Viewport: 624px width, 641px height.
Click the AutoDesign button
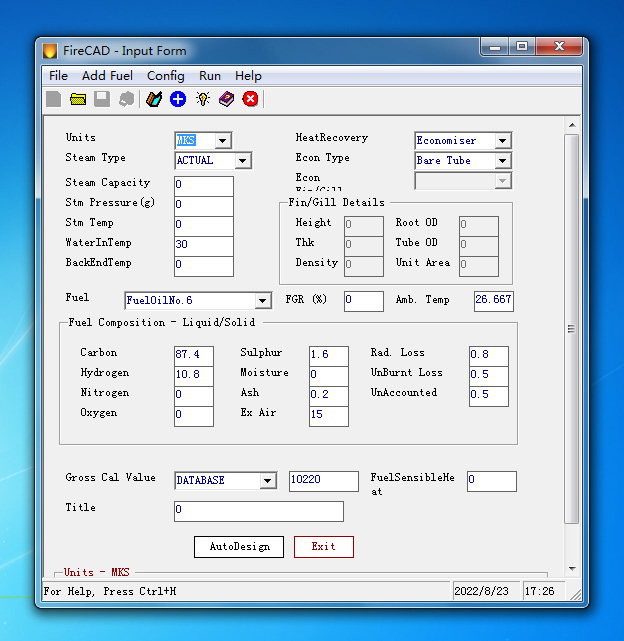click(239, 547)
